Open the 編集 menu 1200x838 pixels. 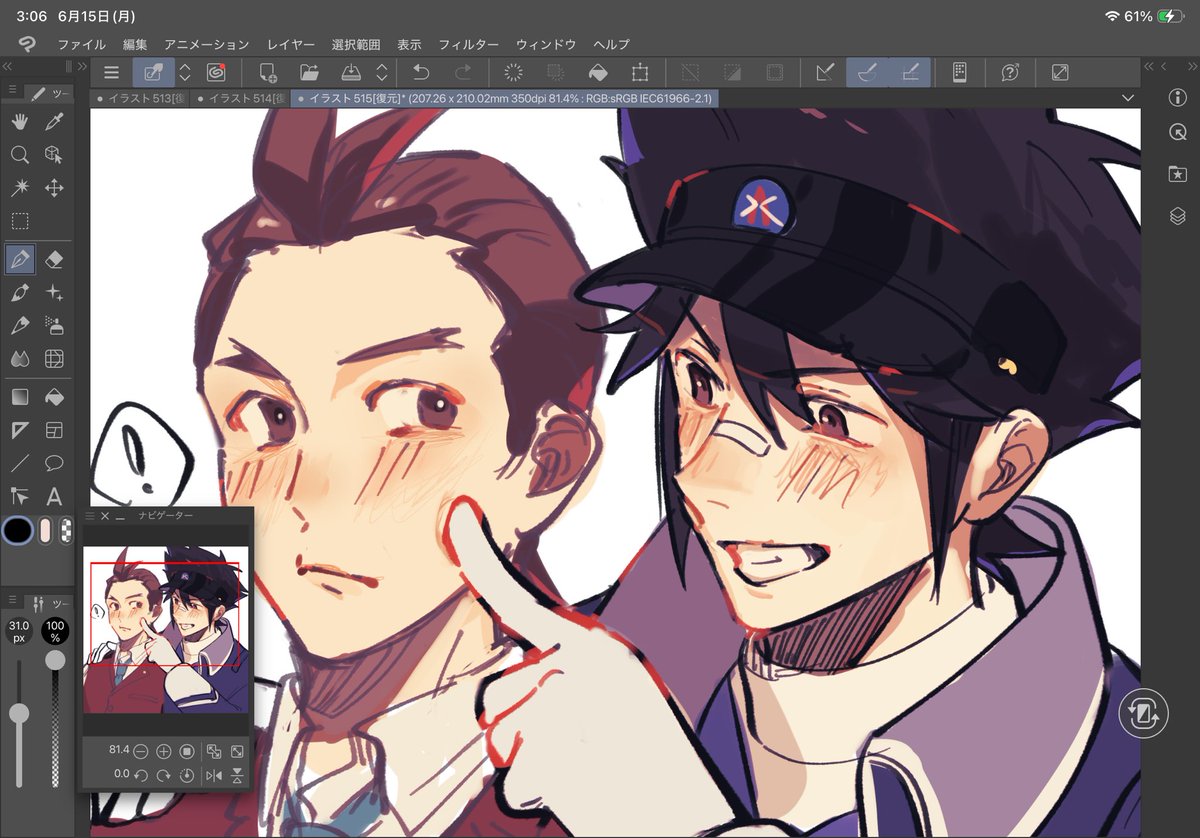click(x=135, y=45)
